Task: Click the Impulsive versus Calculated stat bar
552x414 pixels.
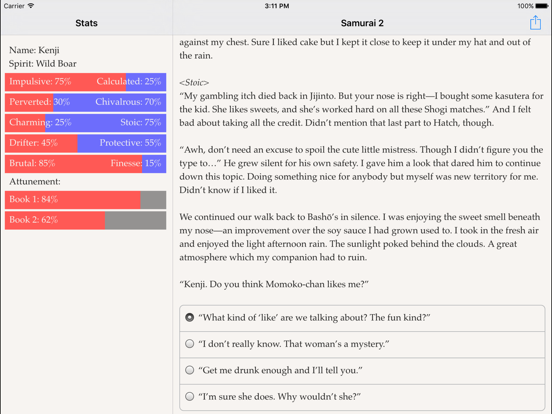Action: tap(86, 82)
